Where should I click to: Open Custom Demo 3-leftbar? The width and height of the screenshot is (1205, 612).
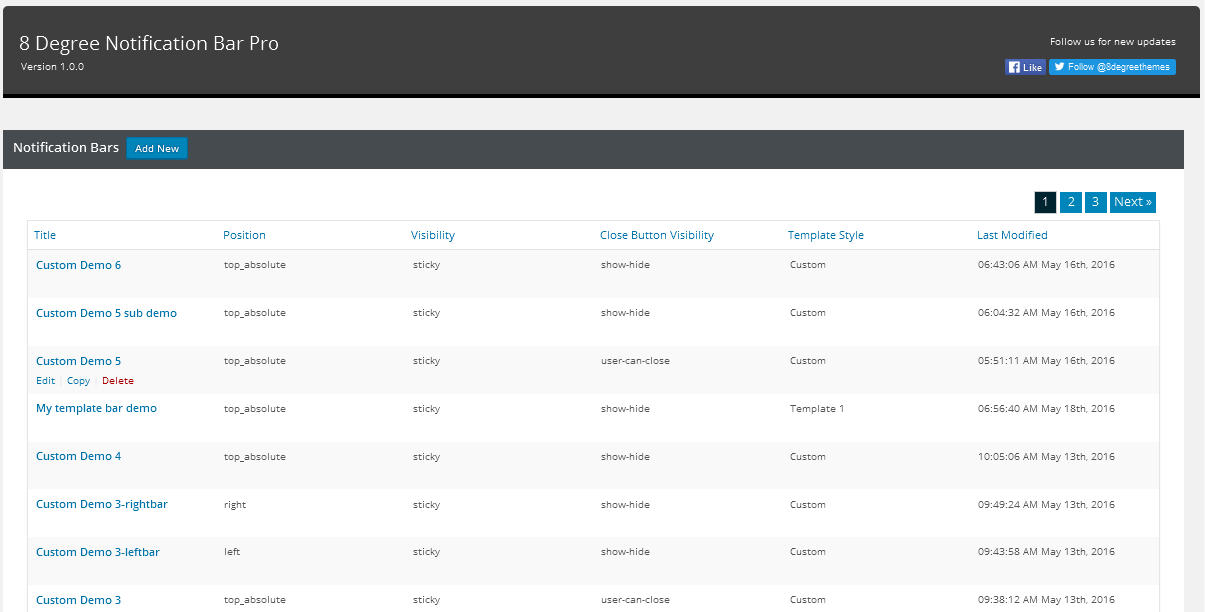point(98,552)
